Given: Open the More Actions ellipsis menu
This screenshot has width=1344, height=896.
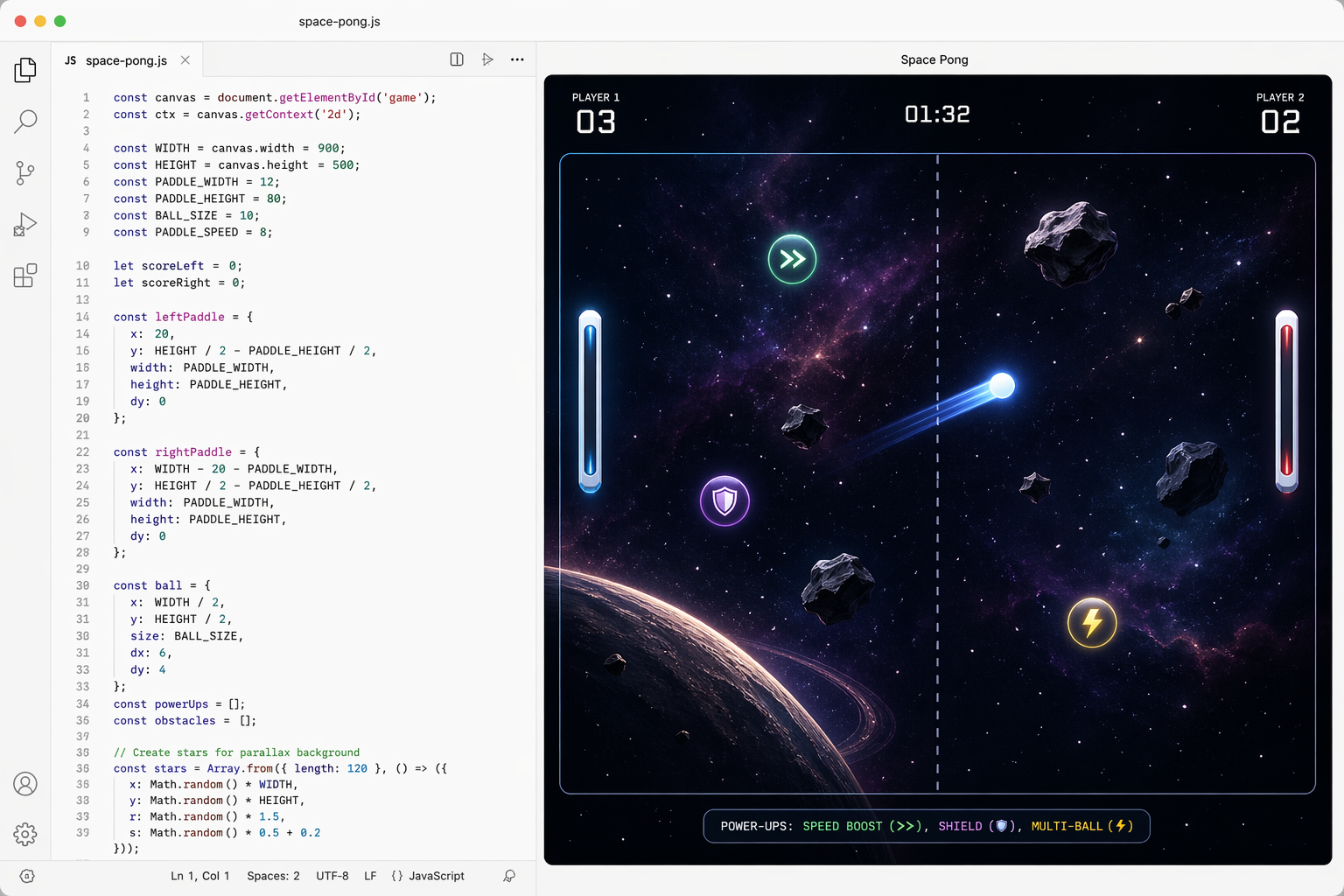Looking at the screenshot, I should pos(517,59).
